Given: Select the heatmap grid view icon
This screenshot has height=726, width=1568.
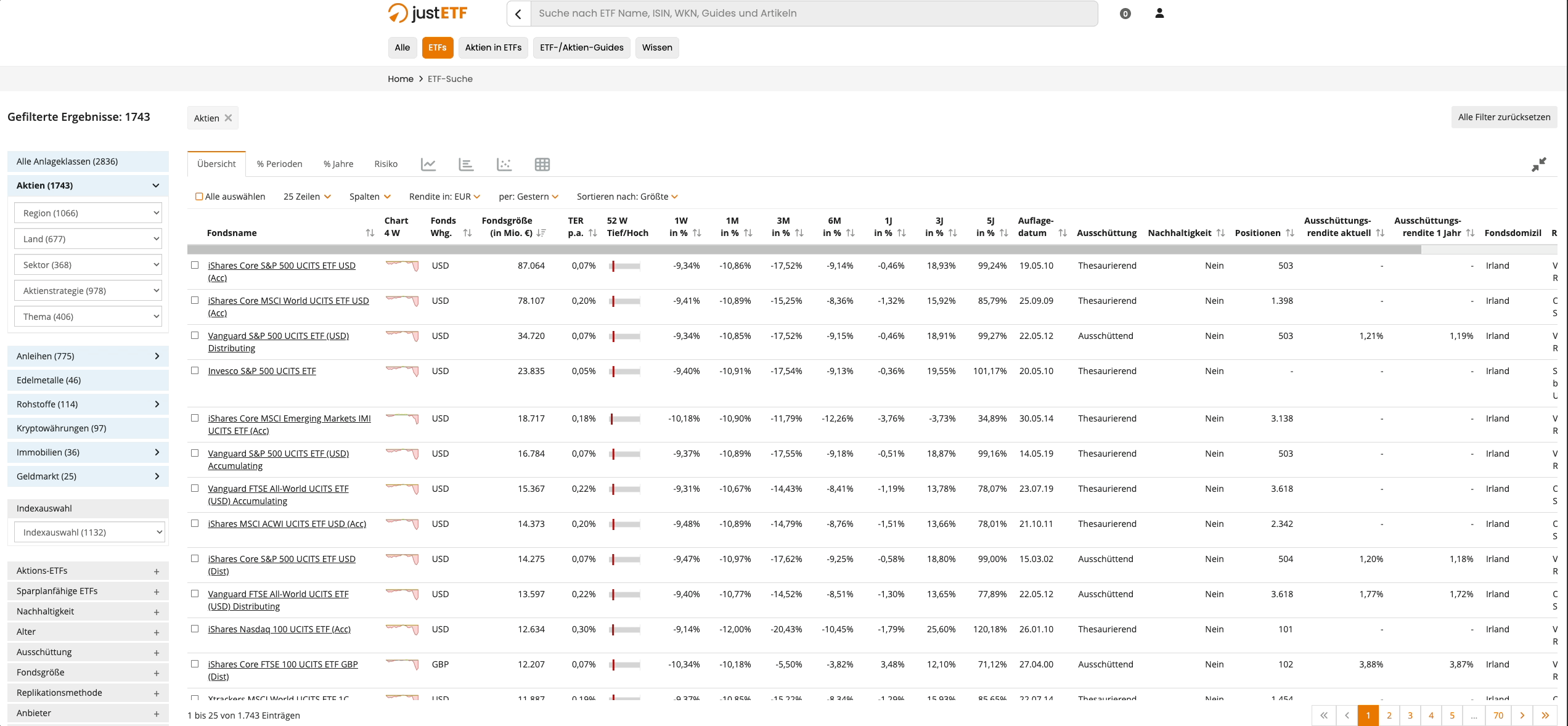Looking at the screenshot, I should point(542,165).
